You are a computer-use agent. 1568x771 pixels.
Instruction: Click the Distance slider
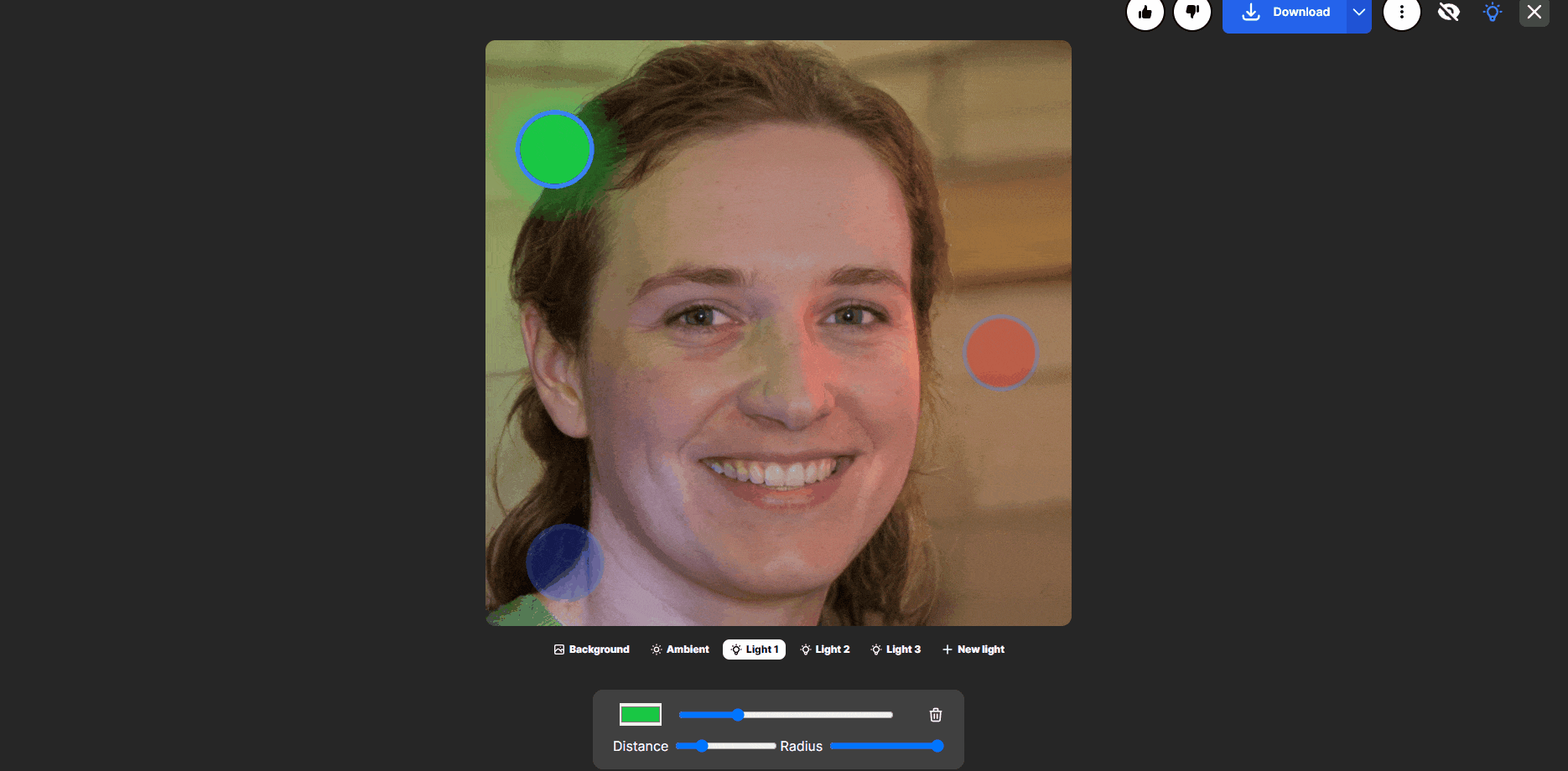pos(726,746)
